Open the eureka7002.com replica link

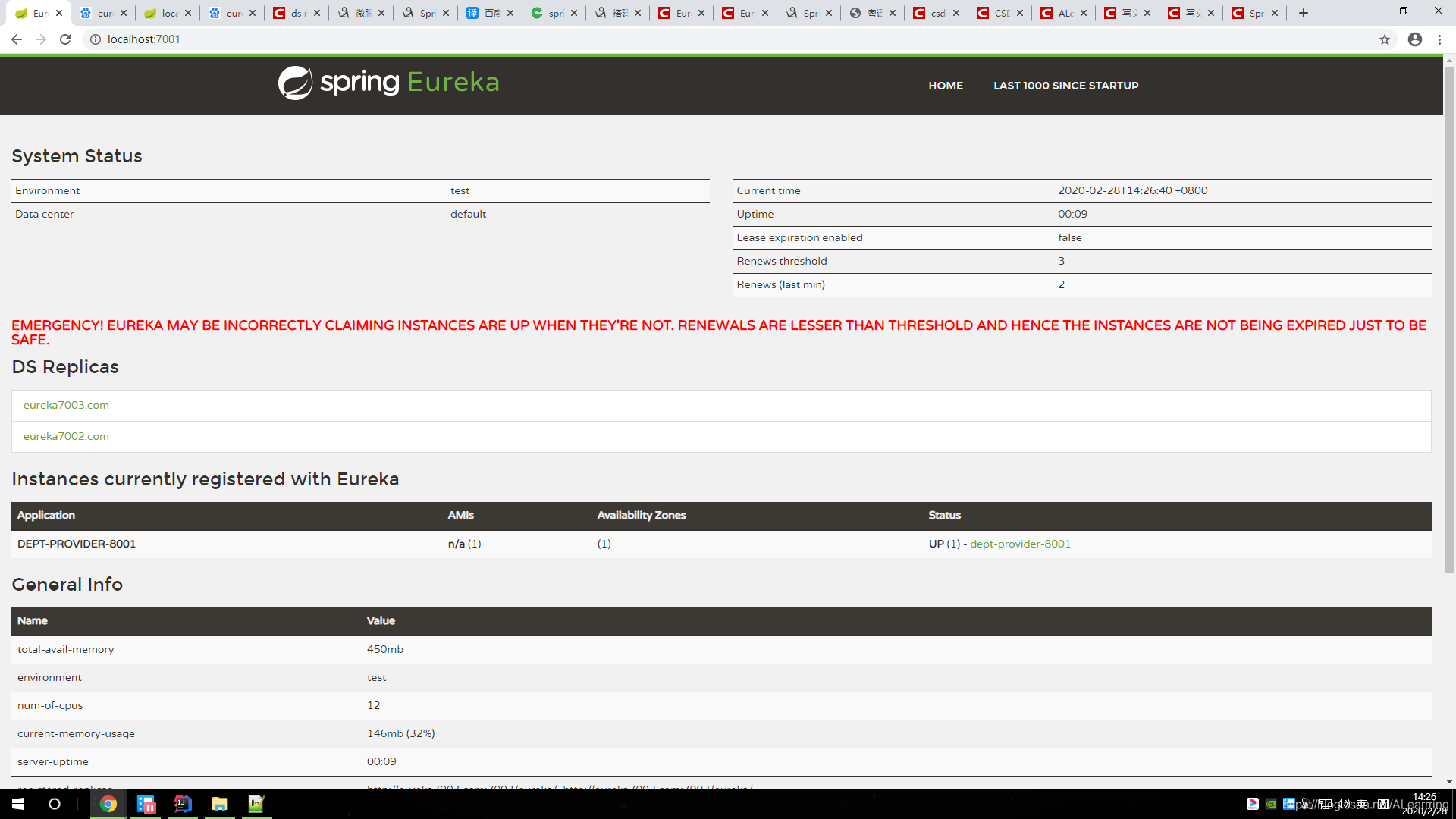(x=66, y=436)
